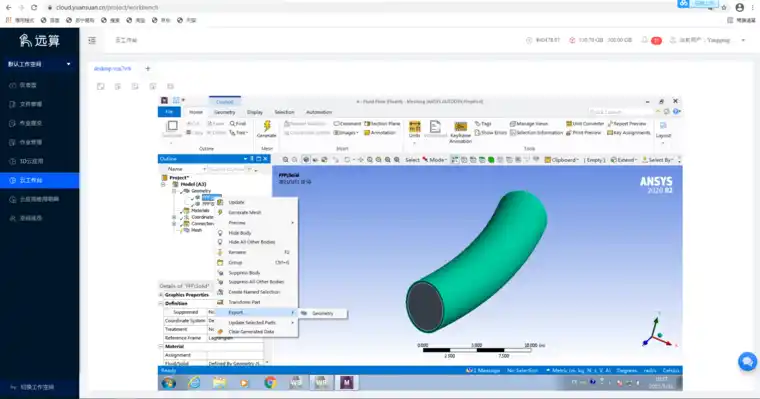The width and height of the screenshot is (760, 399).
Task: Expand the Graphics Properties section
Action: [x=161, y=294]
